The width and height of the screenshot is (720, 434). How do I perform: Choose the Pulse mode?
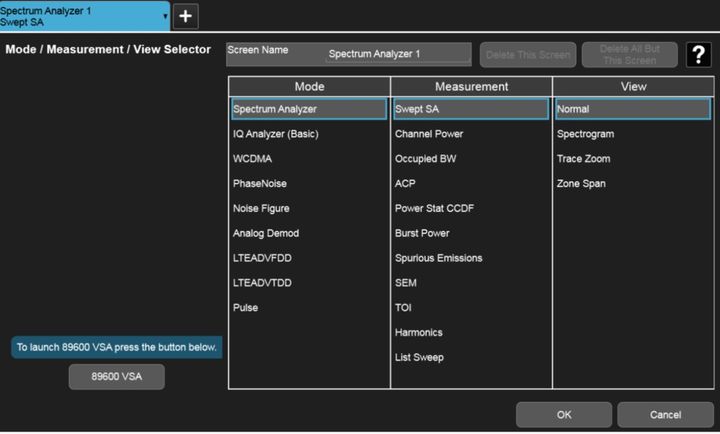tap(245, 308)
